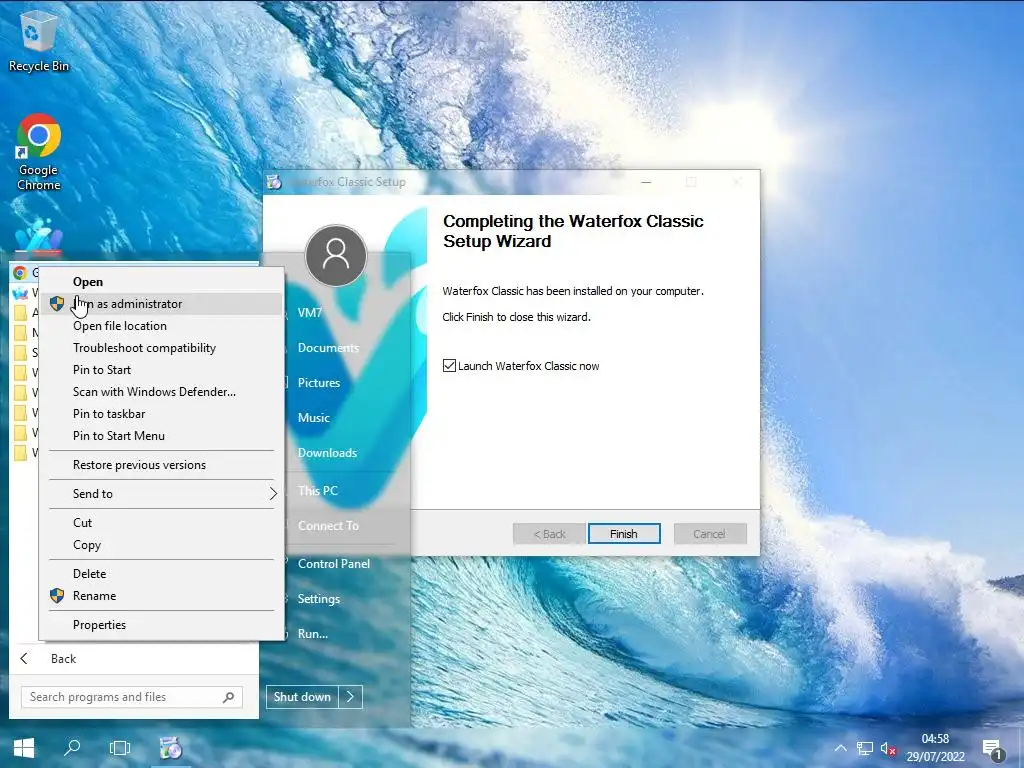The height and width of the screenshot is (768, 1024).
Task: Open Settings from Start menu
Action: click(319, 599)
